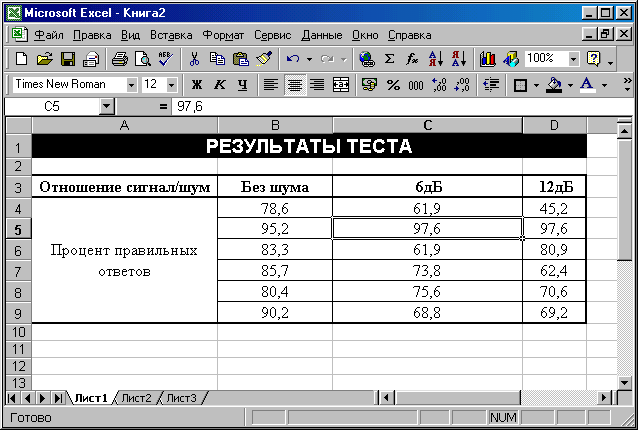The width and height of the screenshot is (638, 430).
Task: Align text right
Action: point(317,85)
